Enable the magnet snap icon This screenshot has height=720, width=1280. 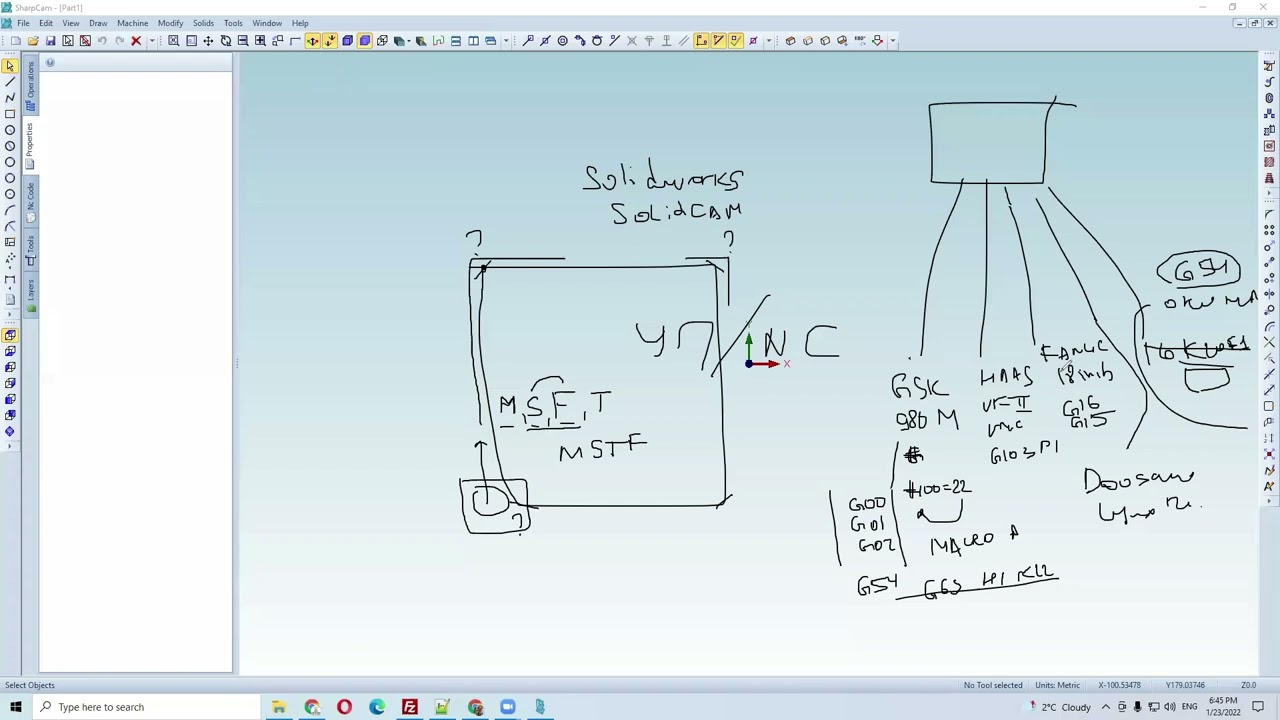(x=579, y=41)
